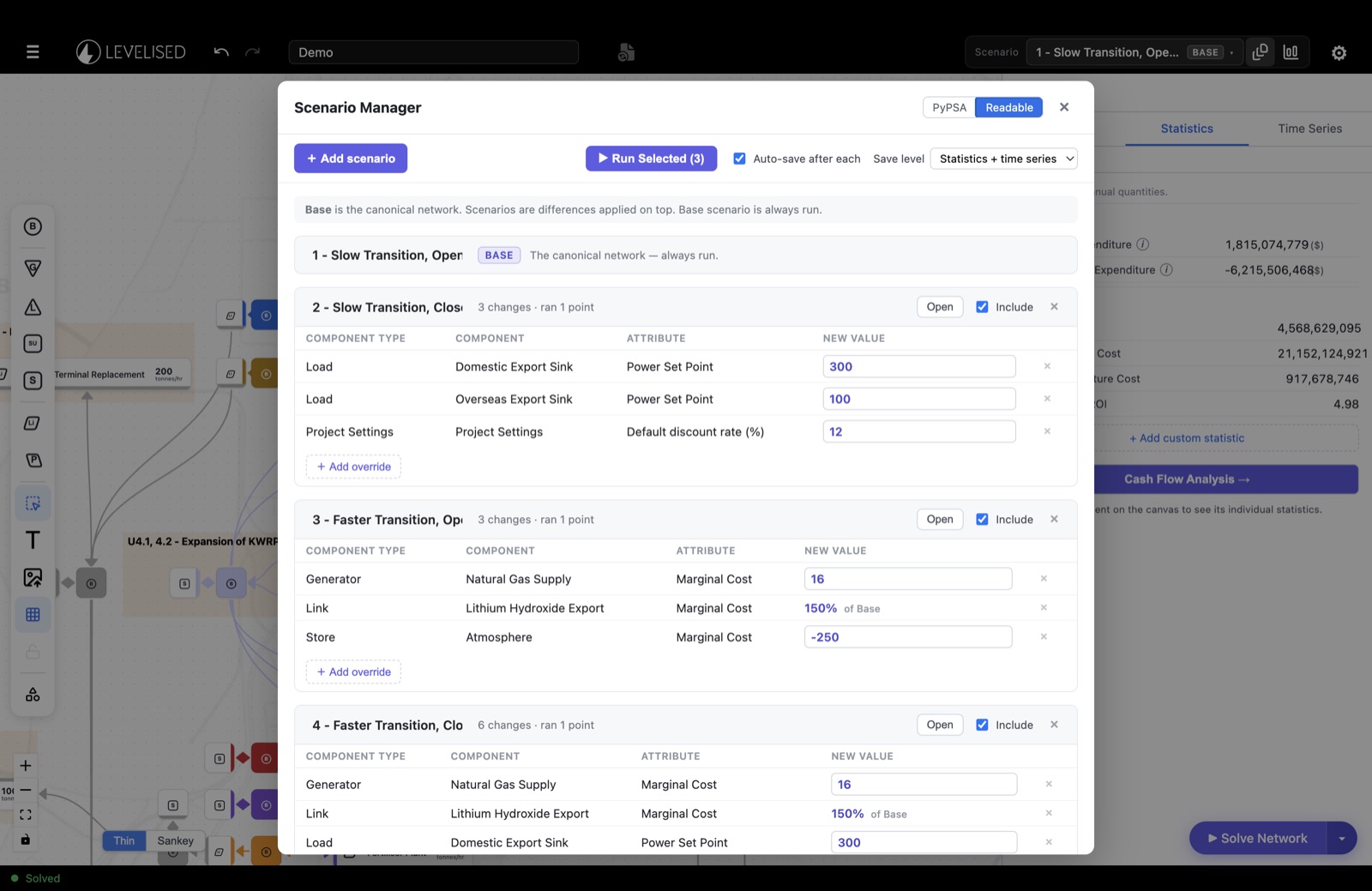Select the Bus (B) tool in sidebar
Viewport: 1372px width, 891px height.
click(33, 226)
